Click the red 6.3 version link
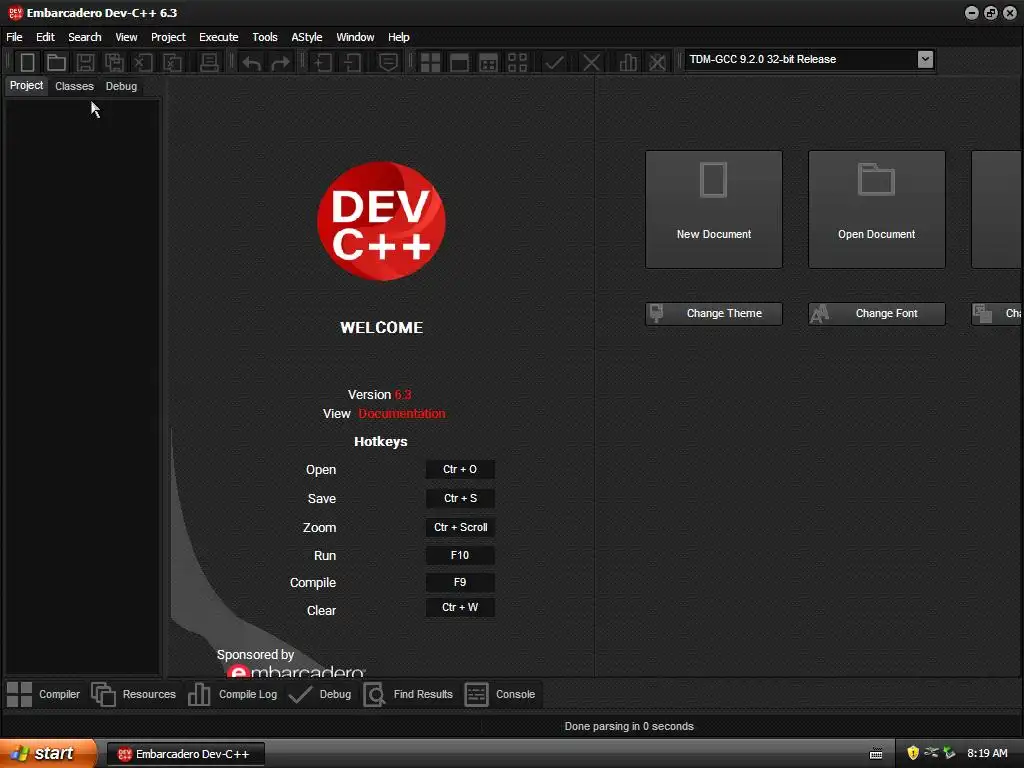 tap(403, 394)
